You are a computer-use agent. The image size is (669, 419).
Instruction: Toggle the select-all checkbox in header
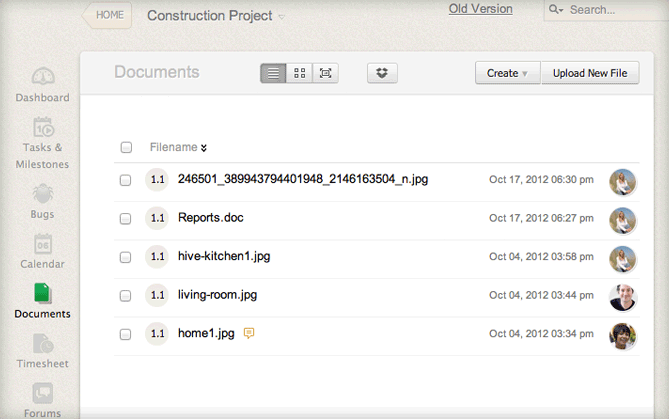point(126,148)
